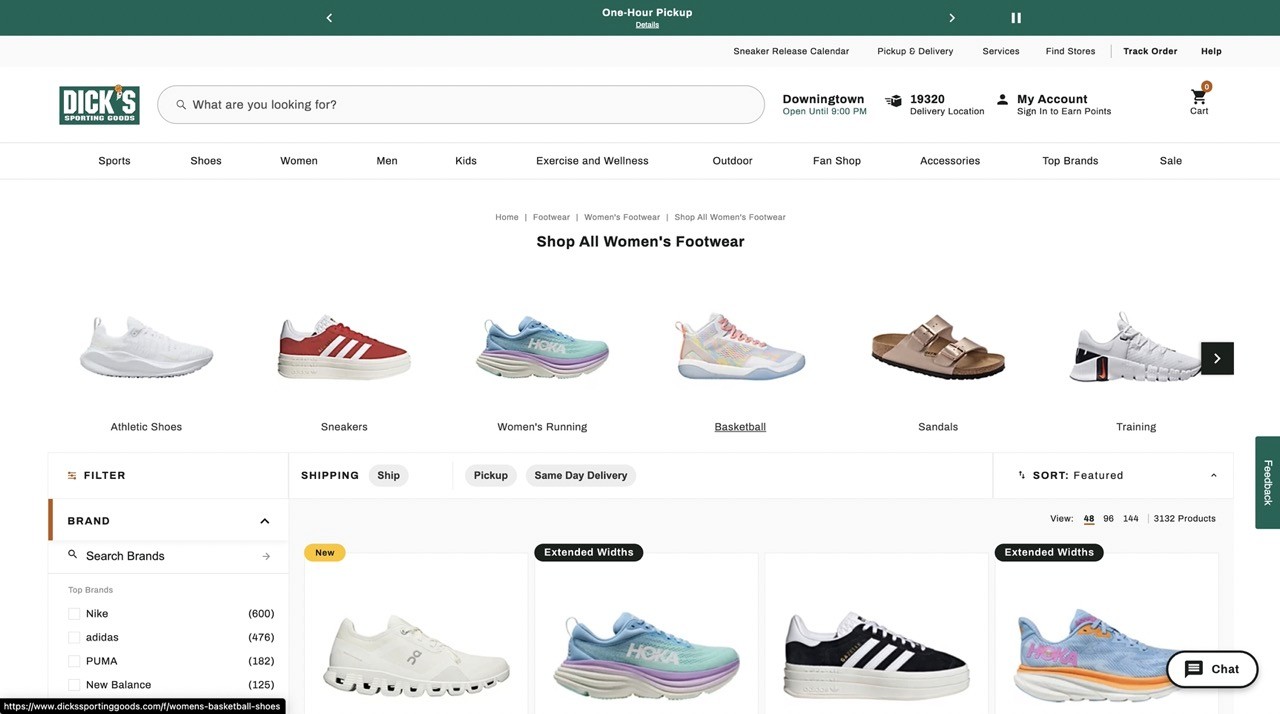Open the white On shoe product tagged New
Image resolution: width=1280 pixels, height=714 pixels.
pos(416,655)
